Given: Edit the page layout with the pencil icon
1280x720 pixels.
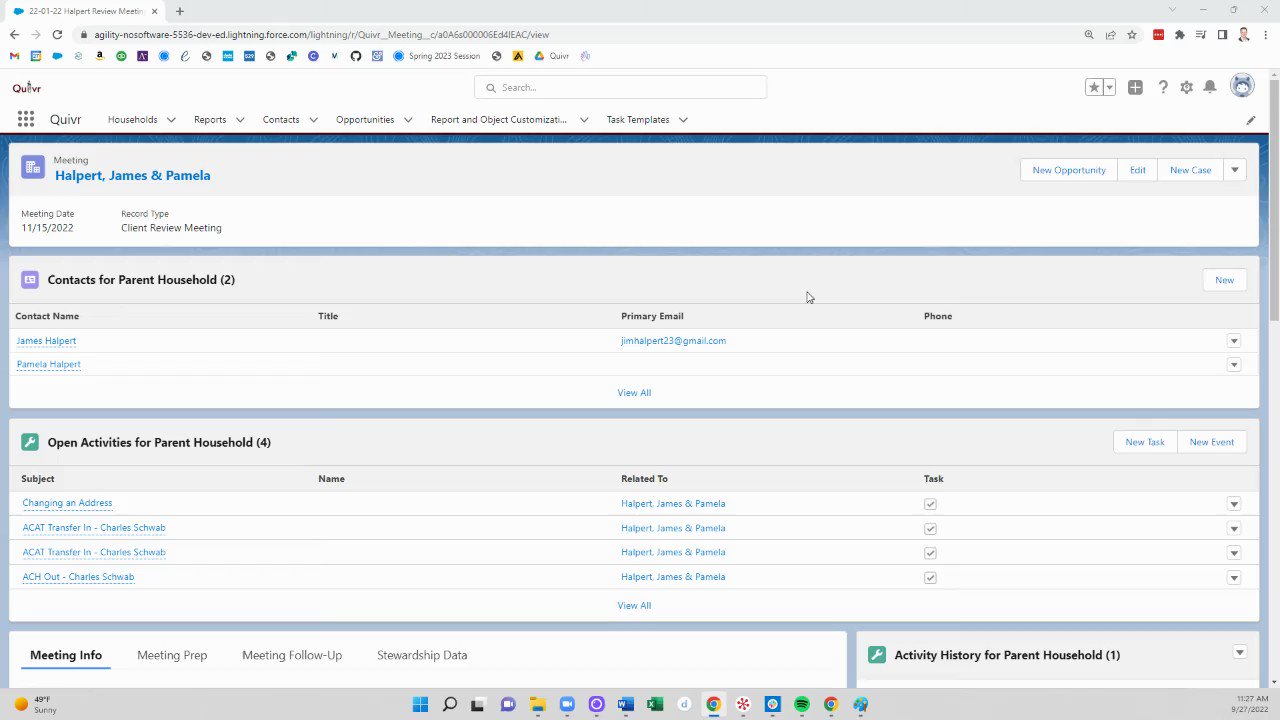Looking at the screenshot, I should 1250,119.
